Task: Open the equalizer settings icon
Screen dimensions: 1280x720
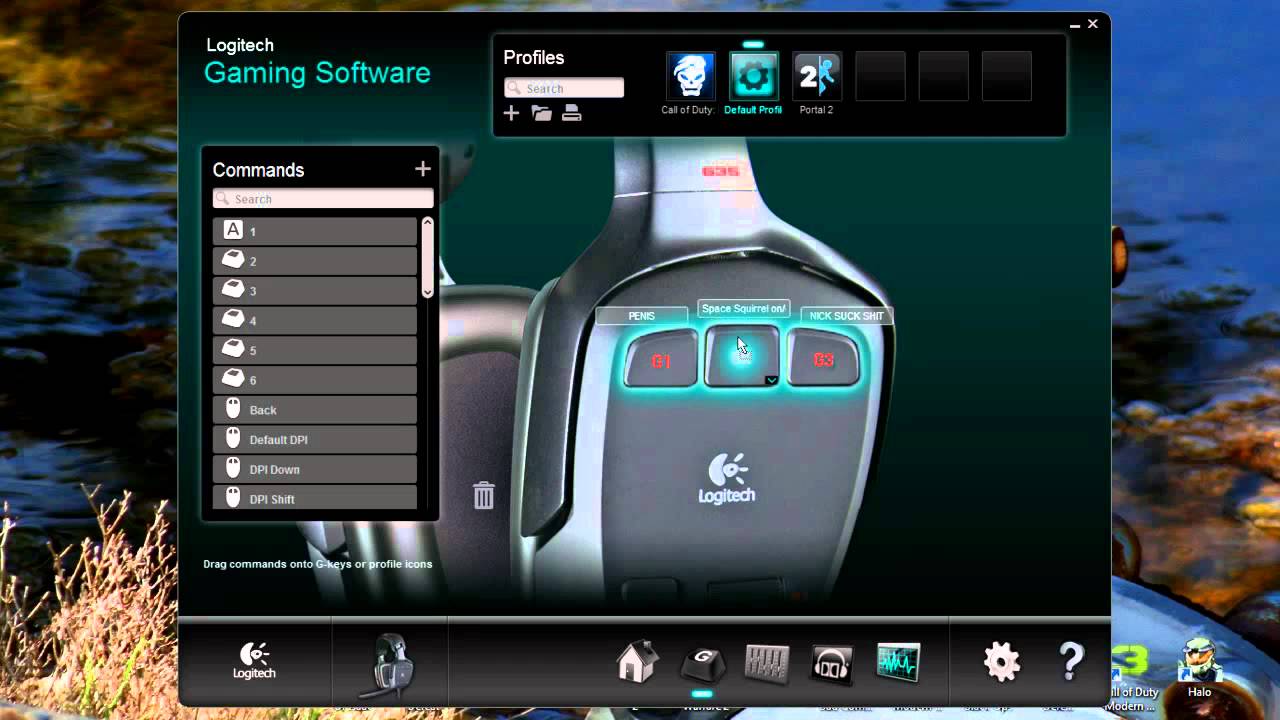Action: coord(767,663)
